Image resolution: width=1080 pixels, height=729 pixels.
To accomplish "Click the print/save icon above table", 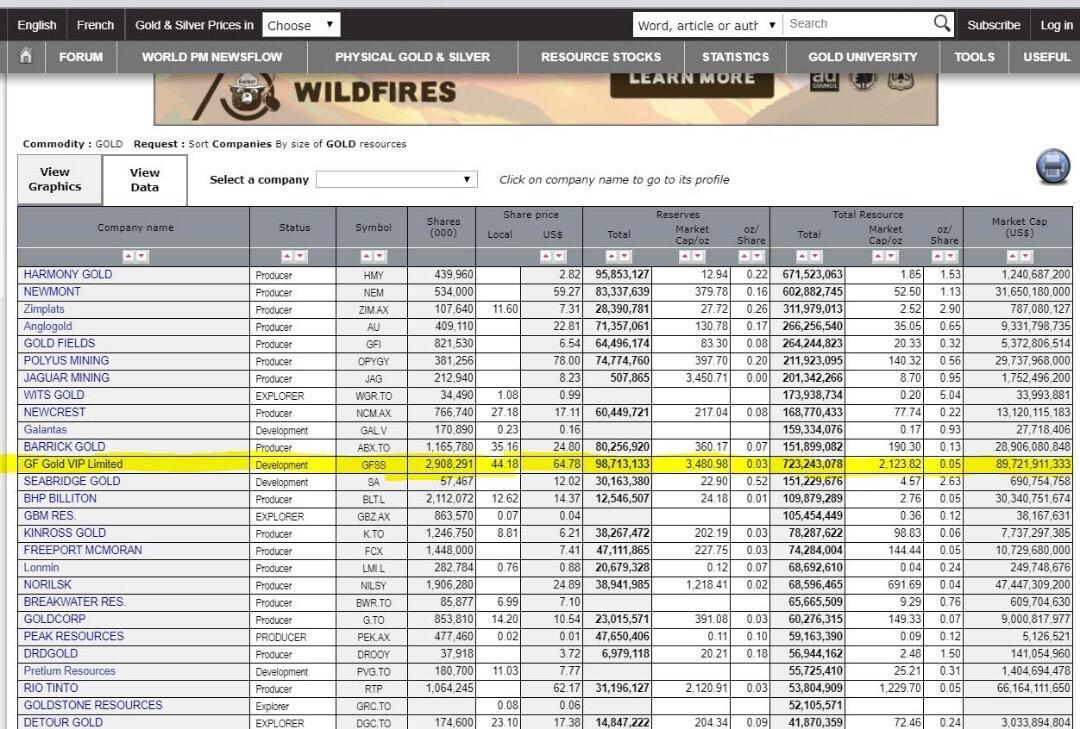I will [1053, 167].
